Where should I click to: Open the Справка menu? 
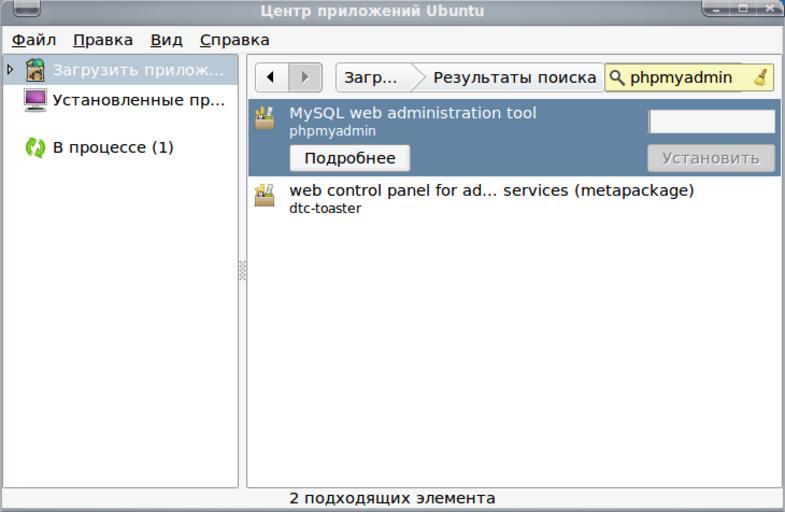coord(234,40)
